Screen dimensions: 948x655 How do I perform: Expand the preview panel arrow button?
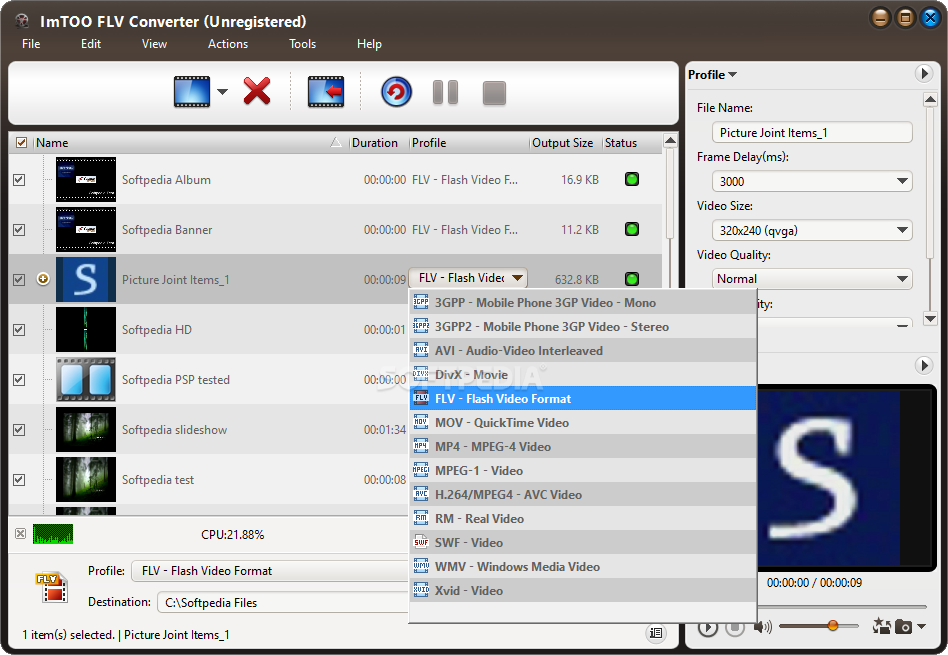tap(923, 365)
